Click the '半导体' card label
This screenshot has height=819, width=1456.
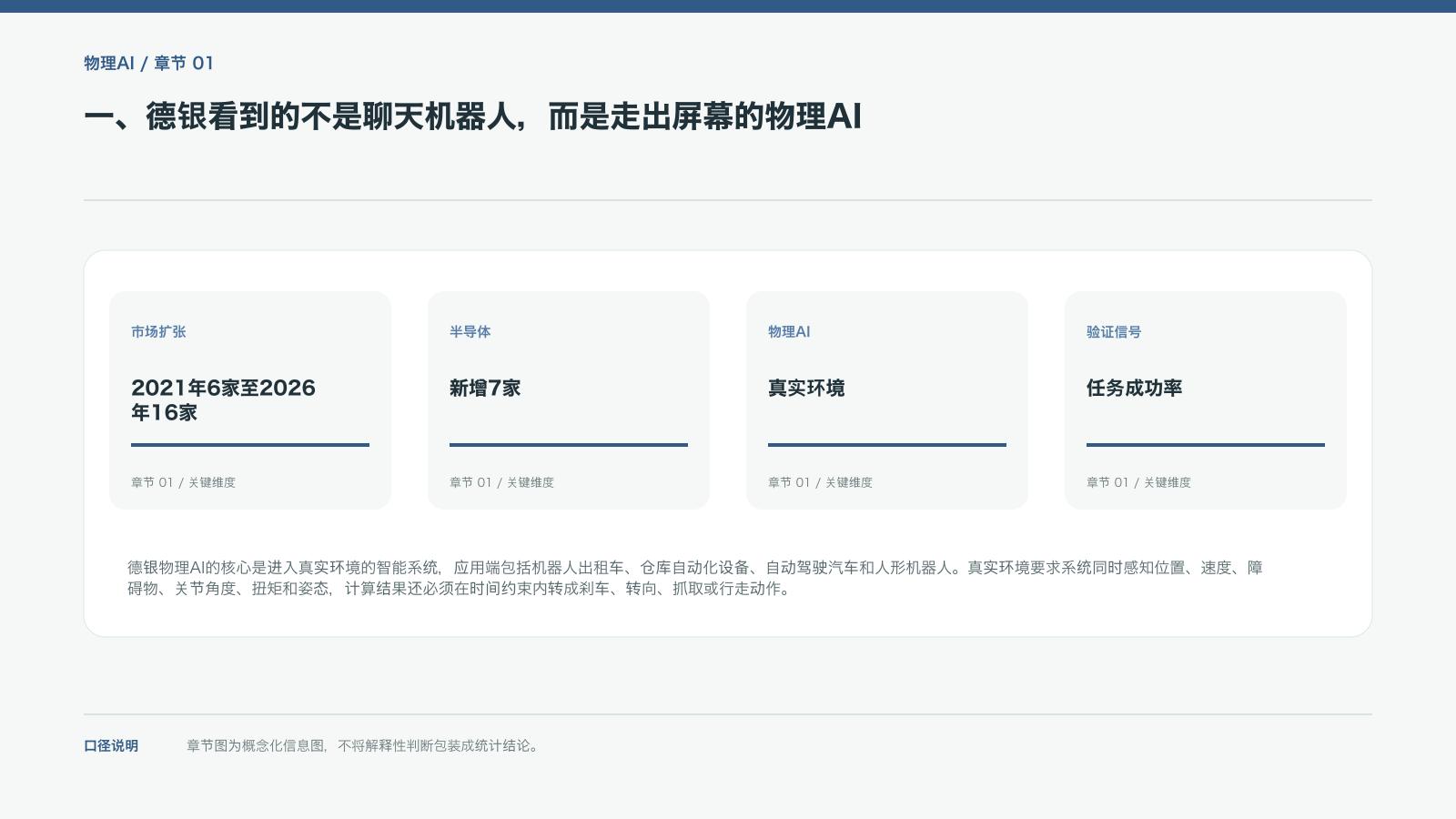point(470,332)
